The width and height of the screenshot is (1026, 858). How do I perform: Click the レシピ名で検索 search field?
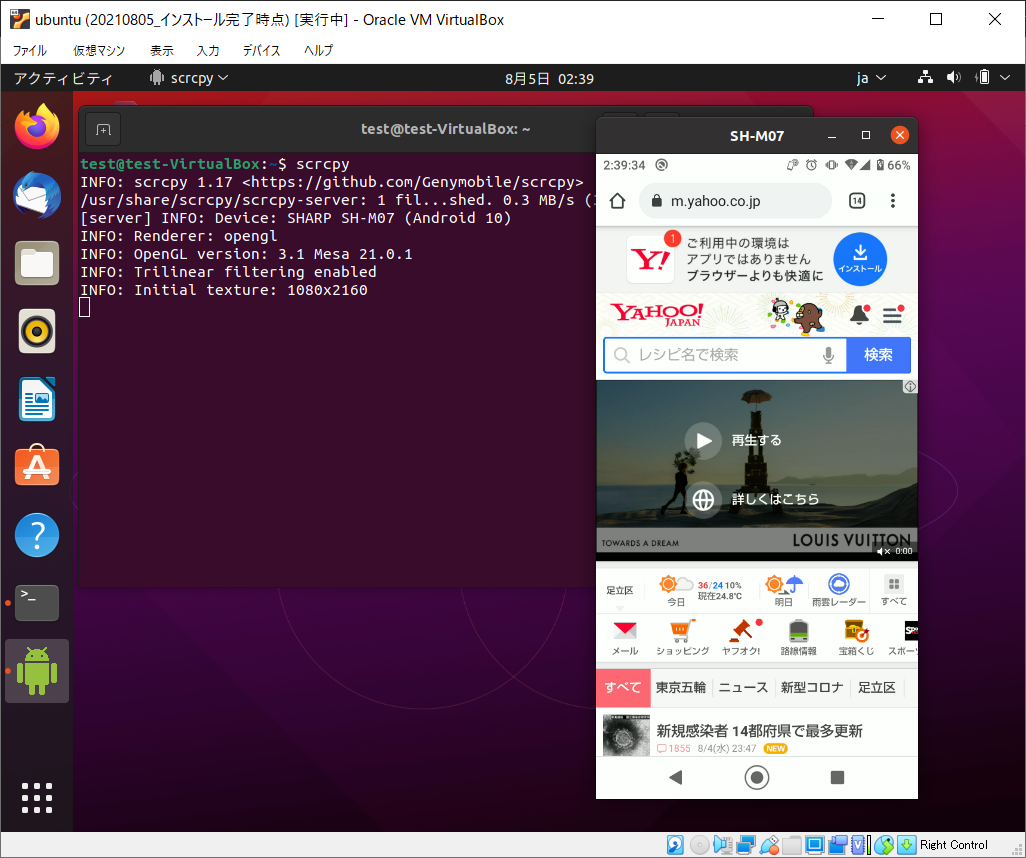(725, 355)
